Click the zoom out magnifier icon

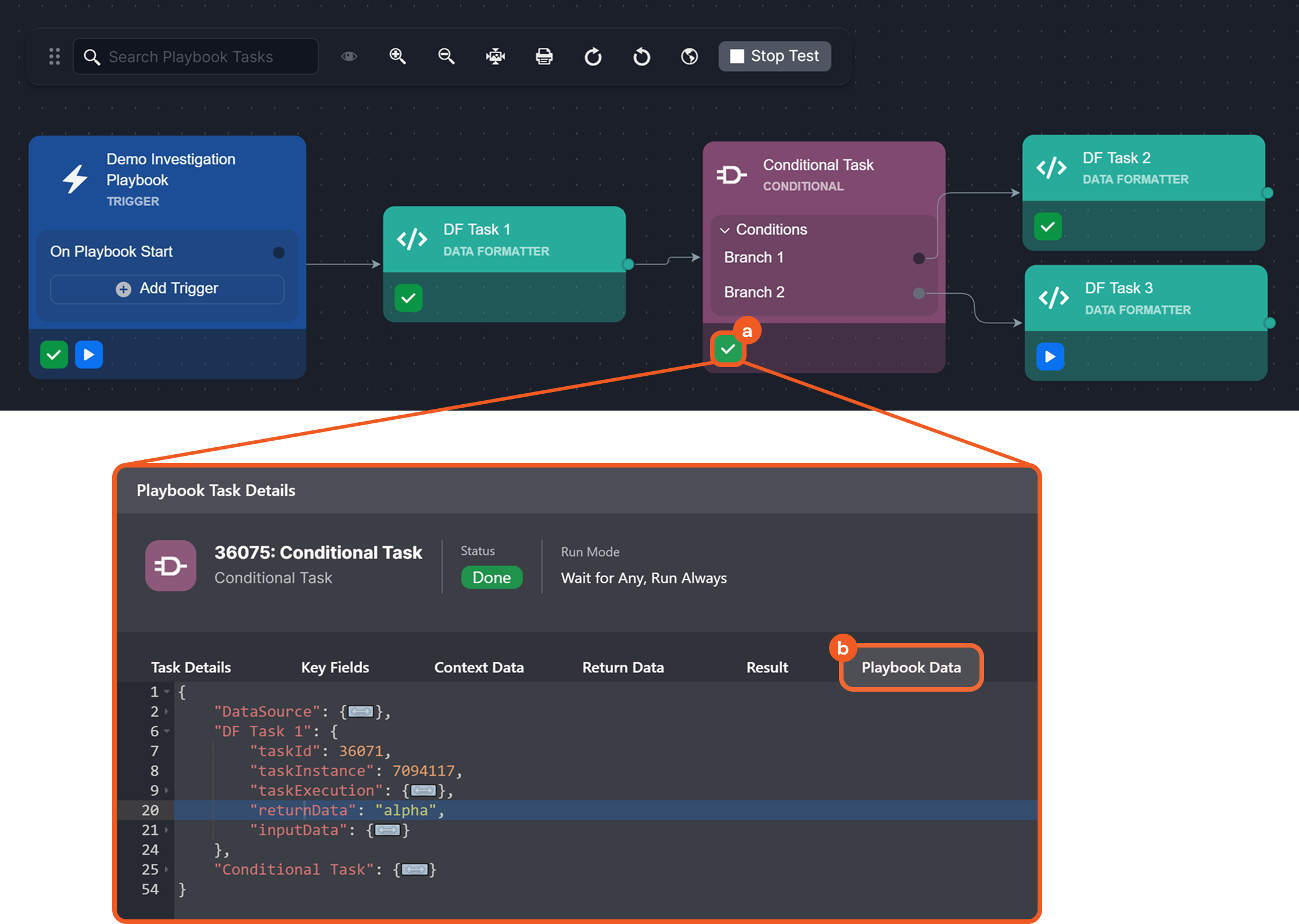point(446,56)
